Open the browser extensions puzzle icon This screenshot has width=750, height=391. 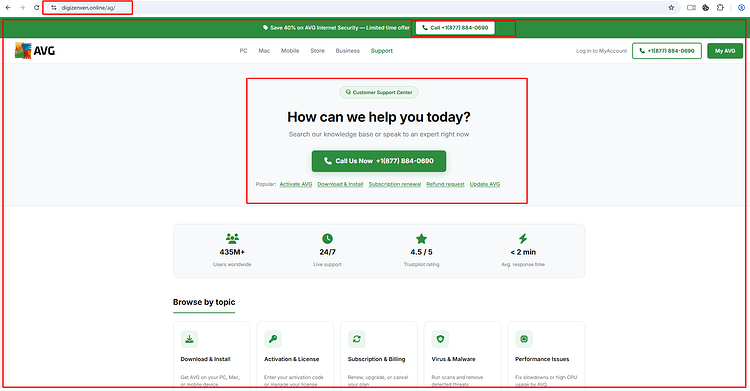coord(720,8)
